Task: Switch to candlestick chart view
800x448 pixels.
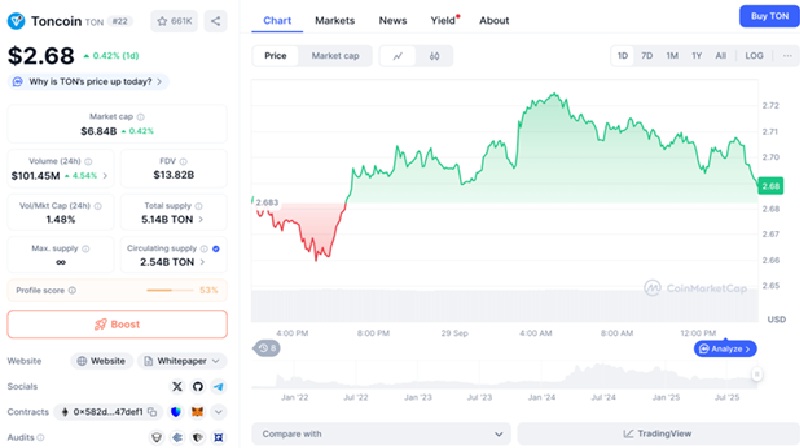Action: coord(434,56)
